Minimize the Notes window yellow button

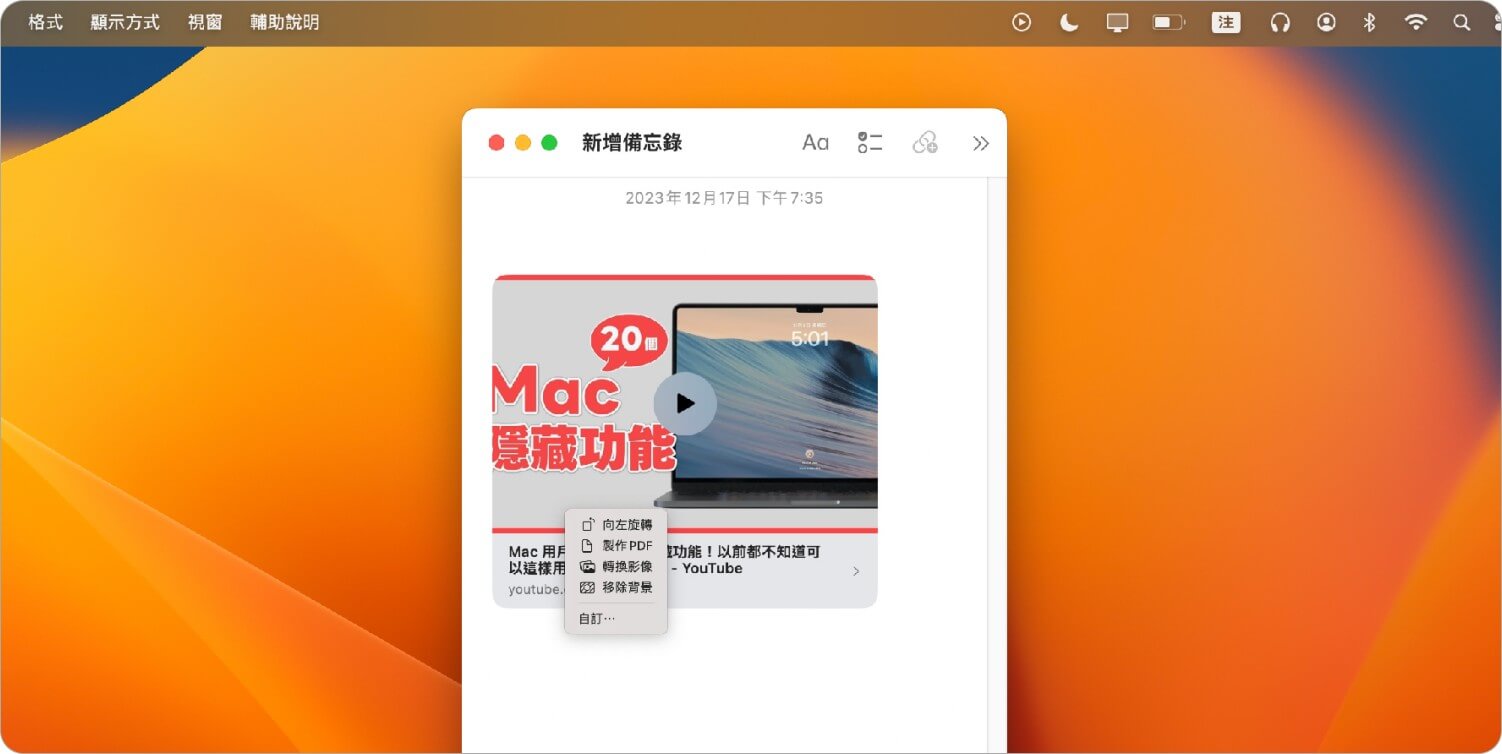[x=523, y=143]
